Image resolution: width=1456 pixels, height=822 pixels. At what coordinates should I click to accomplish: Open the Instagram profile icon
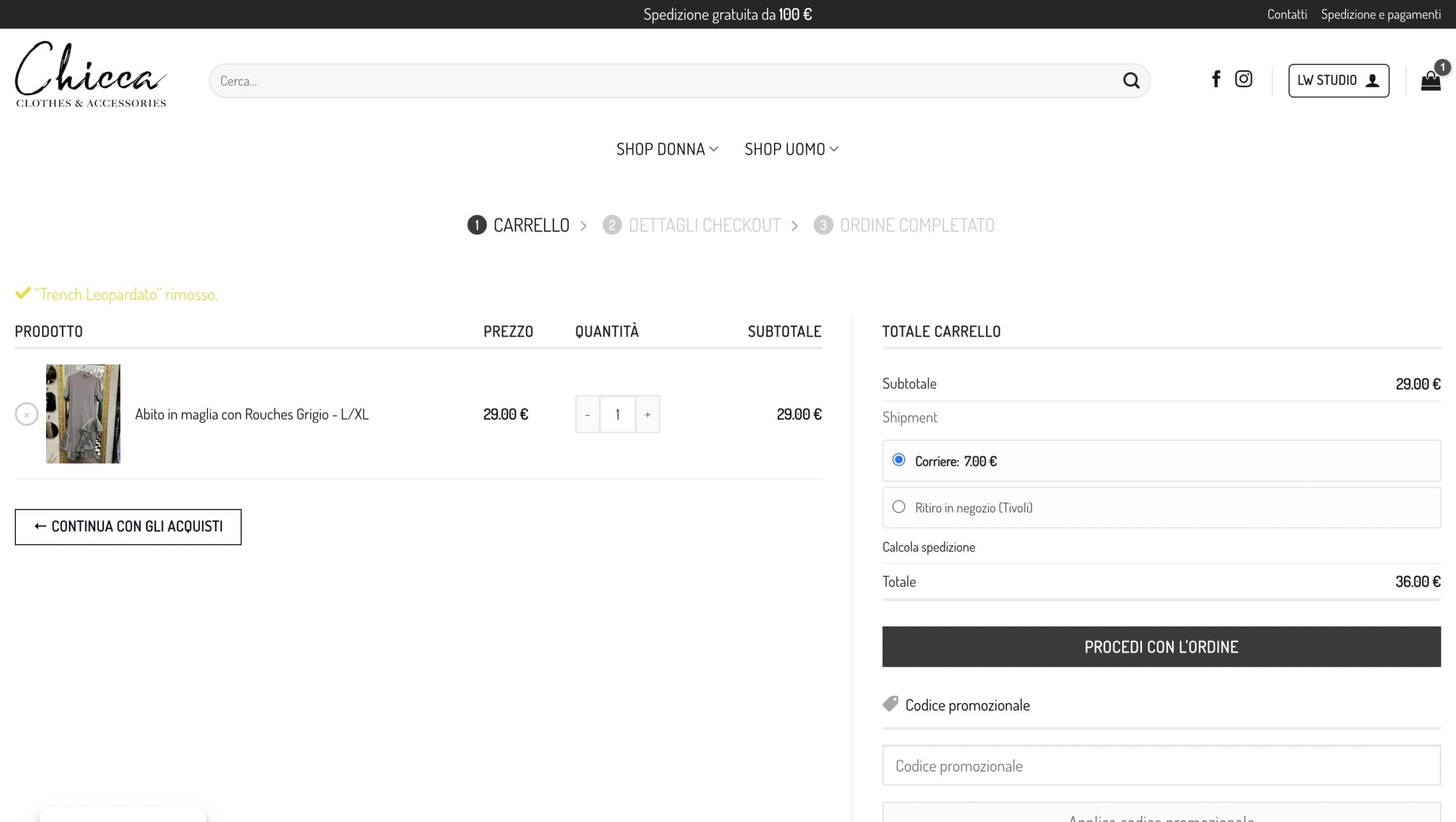pos(1243,79)
